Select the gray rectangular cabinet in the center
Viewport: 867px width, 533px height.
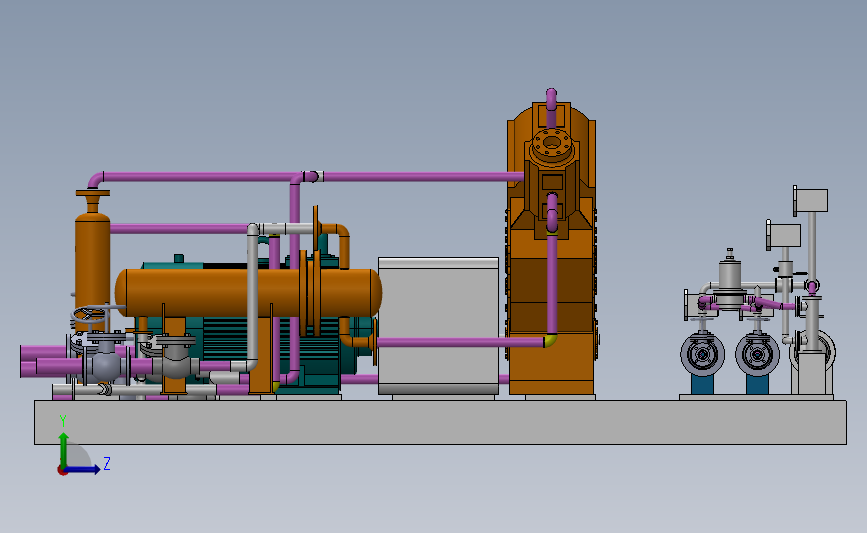pos(438,326)
